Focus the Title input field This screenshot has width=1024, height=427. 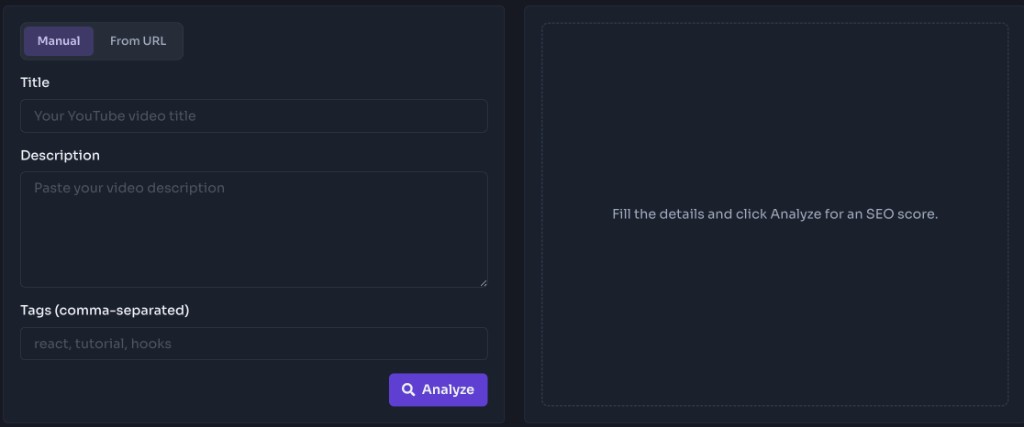coord(254,116)
